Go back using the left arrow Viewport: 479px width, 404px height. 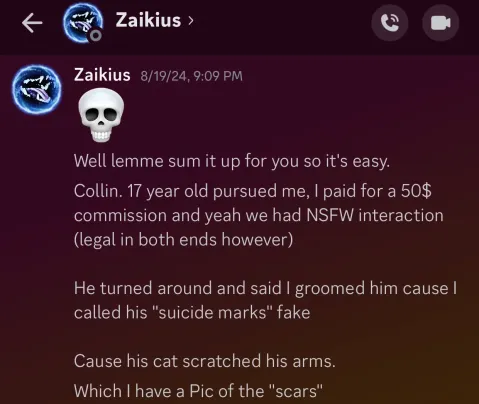[x=32, y=23]
